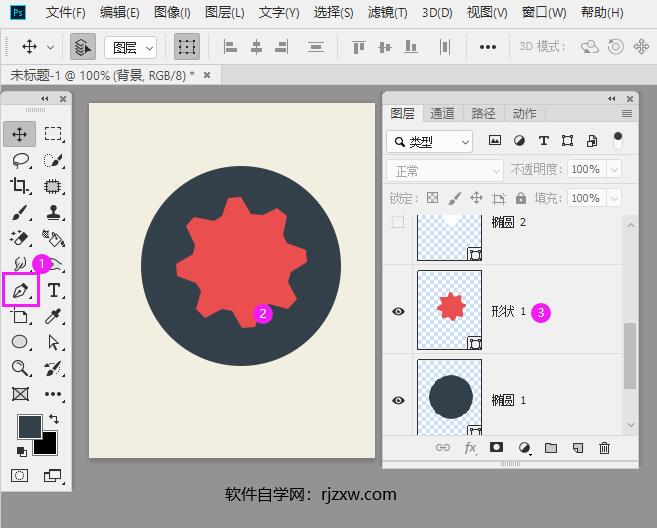
Task: Activate the Crop tool
Action: (20, 186)
